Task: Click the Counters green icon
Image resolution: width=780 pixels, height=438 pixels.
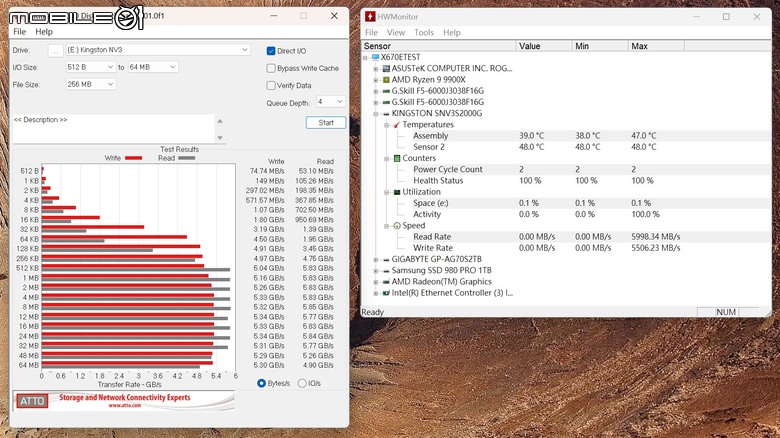Action: pyautogui.click(x=397, y=158)
